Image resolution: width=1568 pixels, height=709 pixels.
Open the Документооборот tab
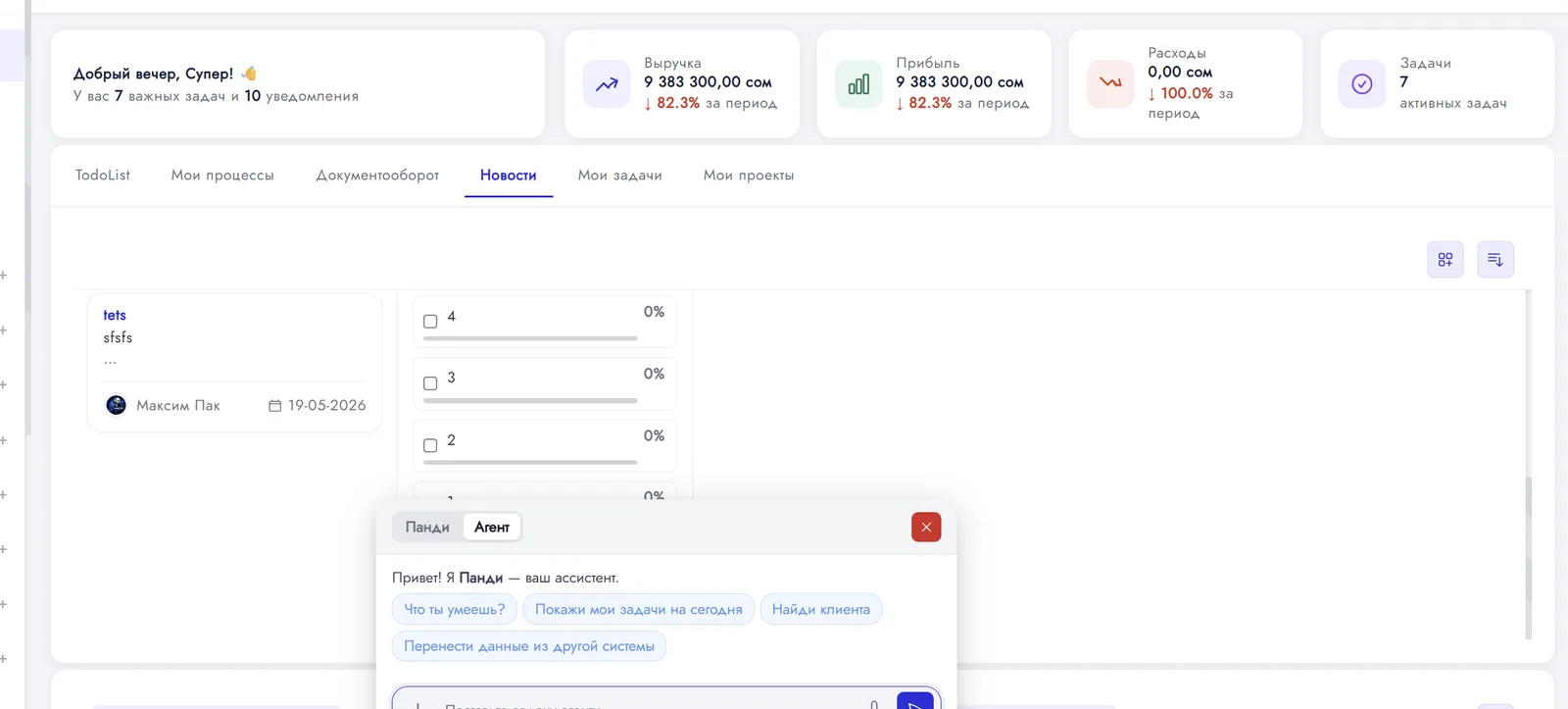pyautogui.click(x=377, y=175)
